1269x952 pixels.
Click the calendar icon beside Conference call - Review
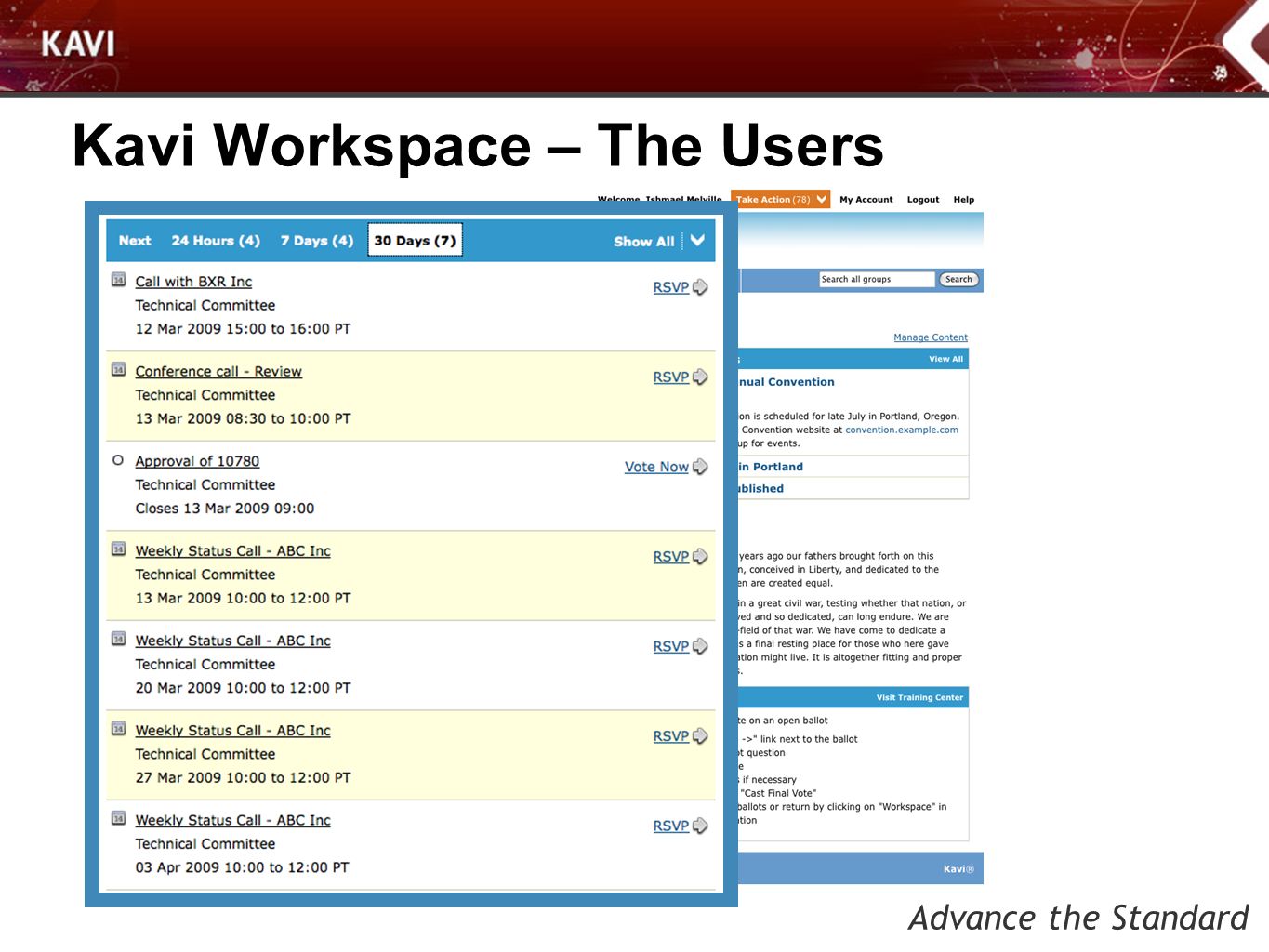(118, 369)
